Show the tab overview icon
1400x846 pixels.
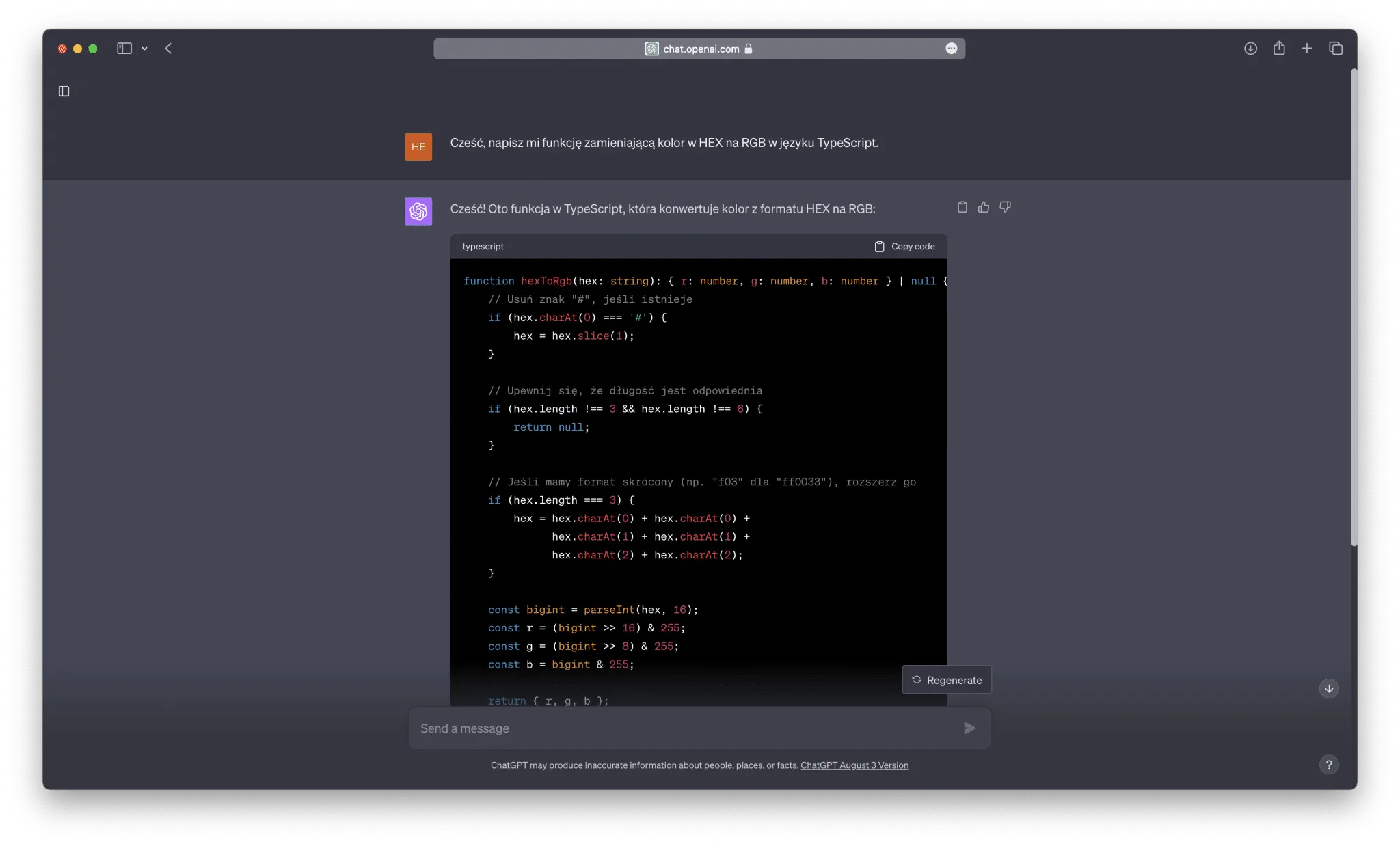pos(1336,49)
